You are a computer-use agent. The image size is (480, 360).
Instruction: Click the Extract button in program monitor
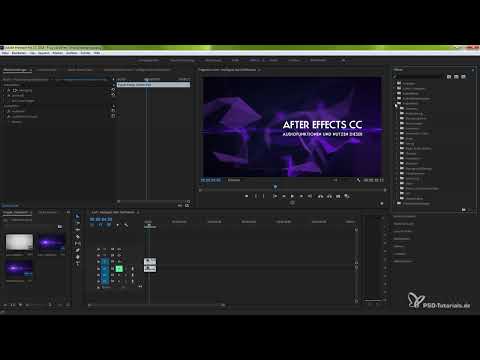[x=329, y=196]
